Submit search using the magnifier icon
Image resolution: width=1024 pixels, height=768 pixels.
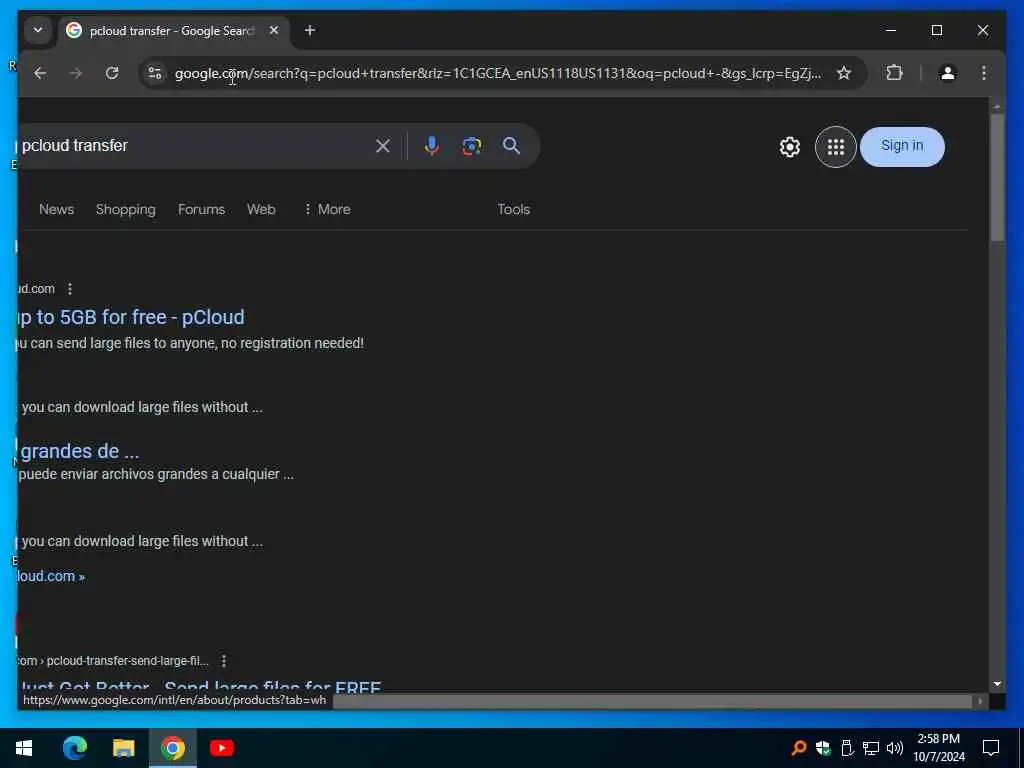coord(511,146)
